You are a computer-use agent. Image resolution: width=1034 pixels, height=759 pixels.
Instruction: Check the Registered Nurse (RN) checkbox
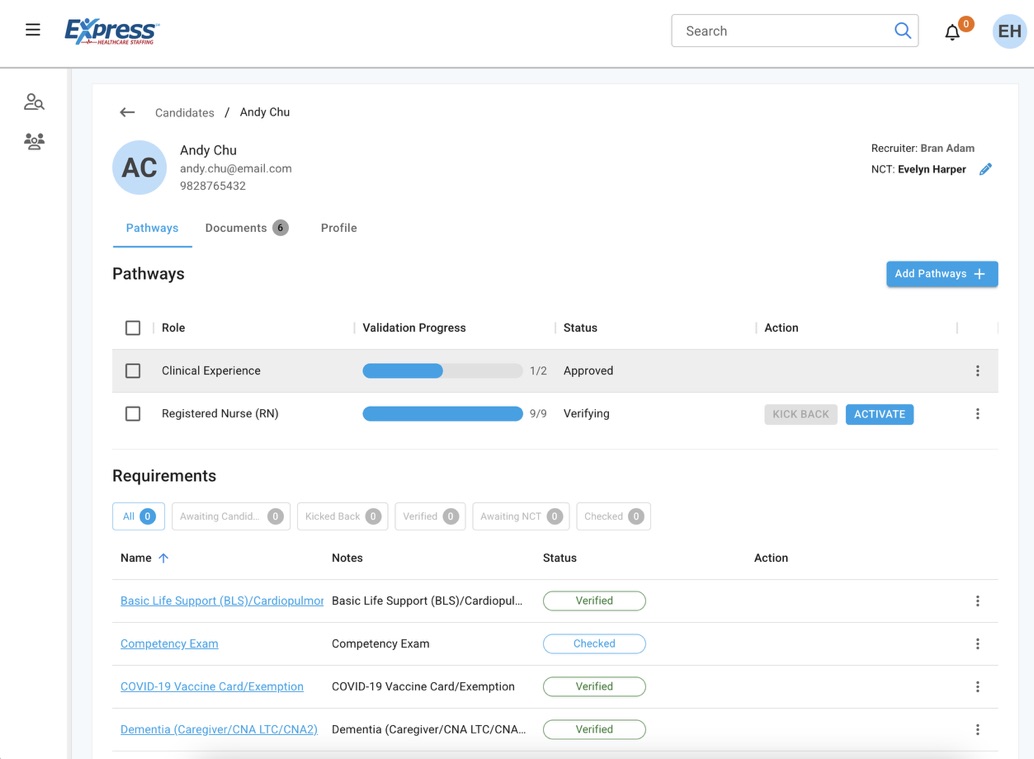[x=133, y=414]
